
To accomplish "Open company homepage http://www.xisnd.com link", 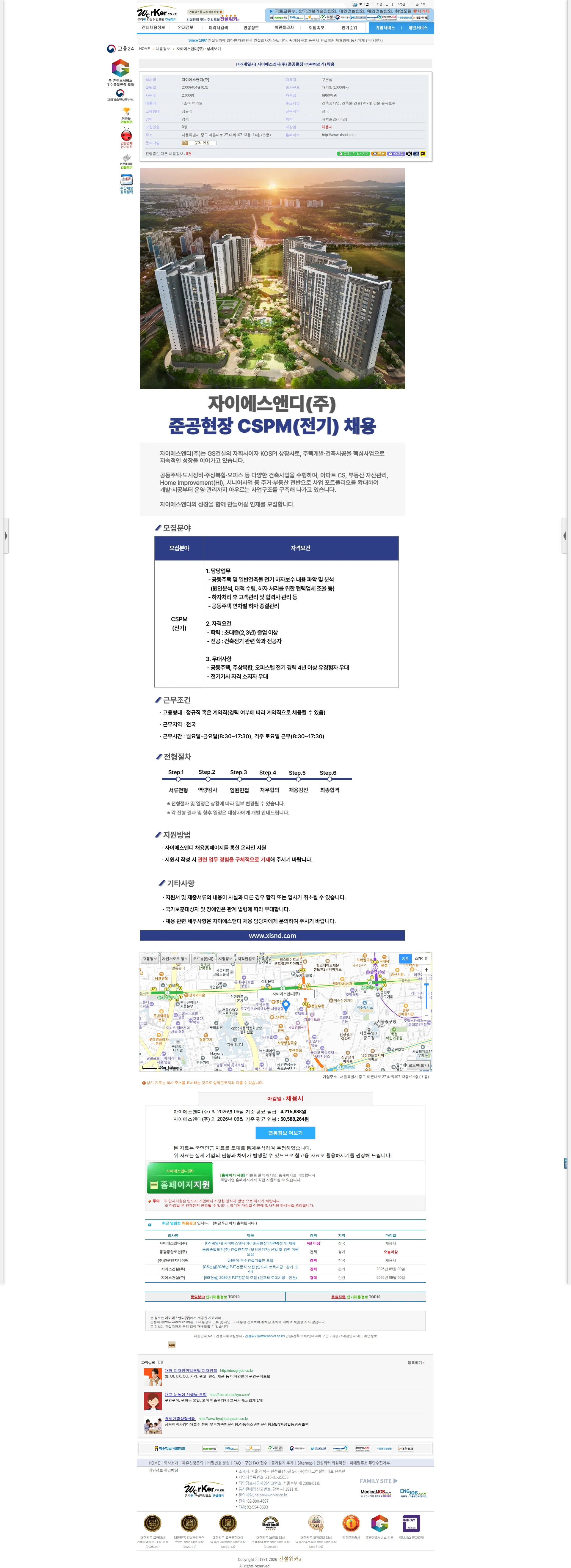I will click(339, 135).
